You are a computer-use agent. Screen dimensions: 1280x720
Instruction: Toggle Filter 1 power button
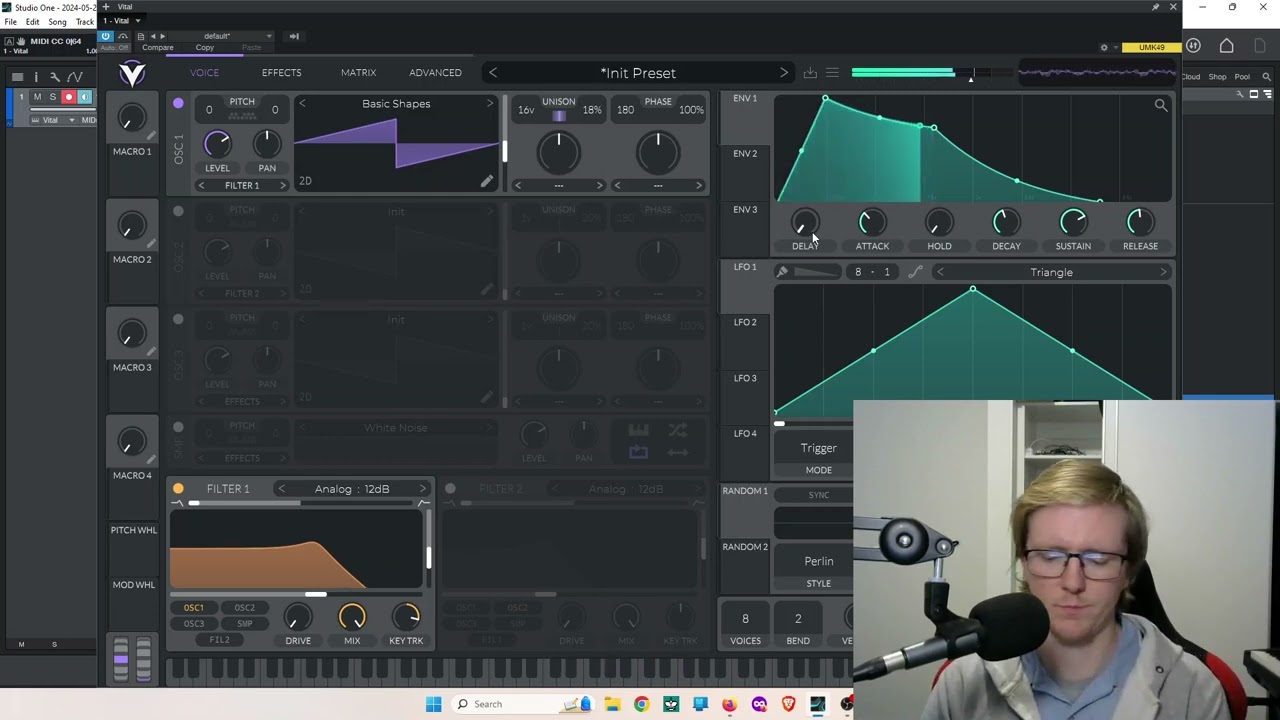click(x=178, y=489)
